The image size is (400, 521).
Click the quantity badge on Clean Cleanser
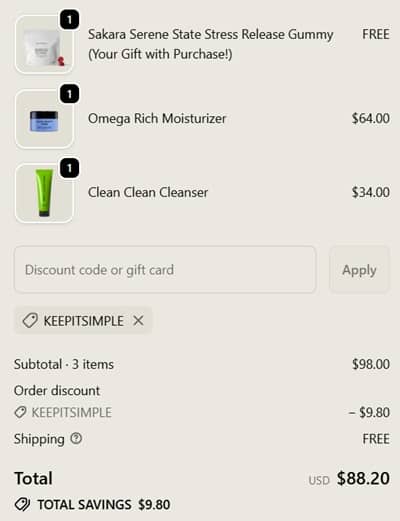click(x=69, y=168)
